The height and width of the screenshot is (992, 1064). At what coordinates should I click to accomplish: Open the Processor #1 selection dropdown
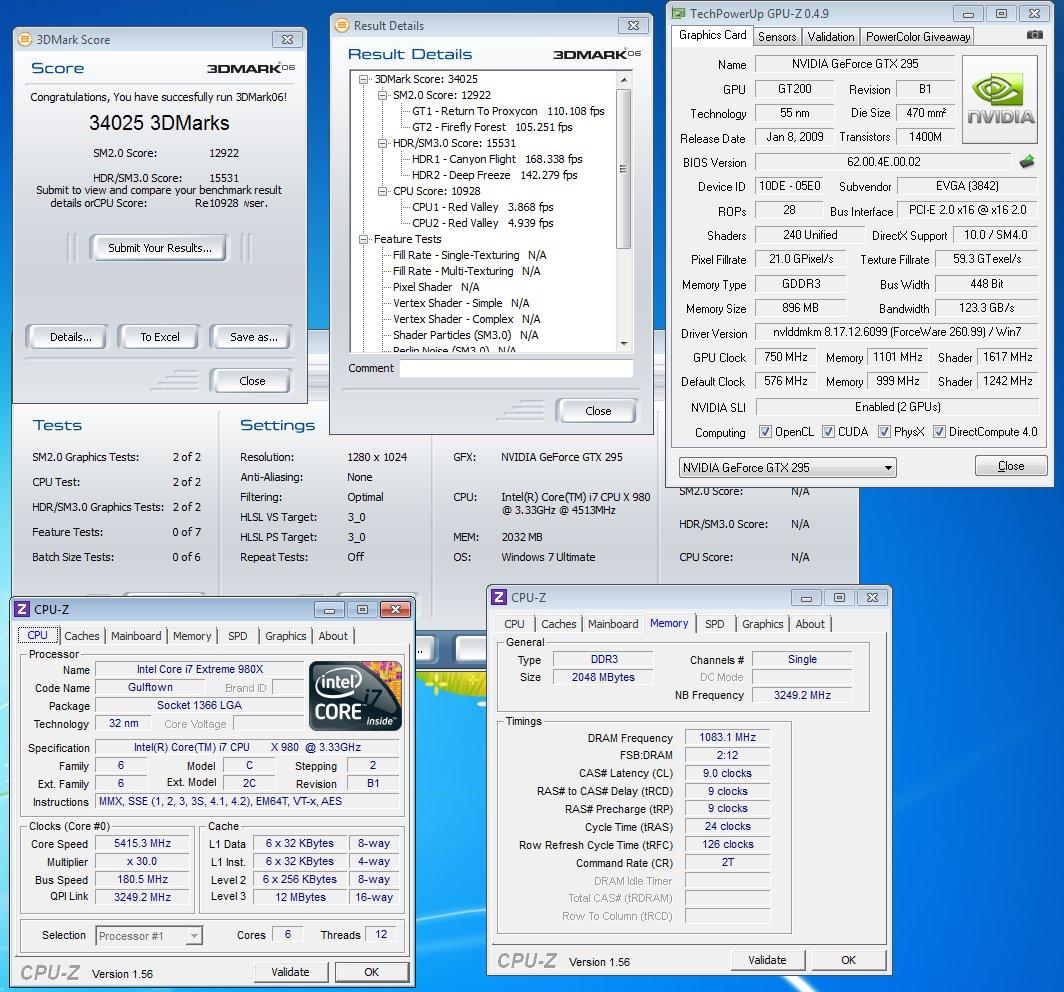click(149, 936)
